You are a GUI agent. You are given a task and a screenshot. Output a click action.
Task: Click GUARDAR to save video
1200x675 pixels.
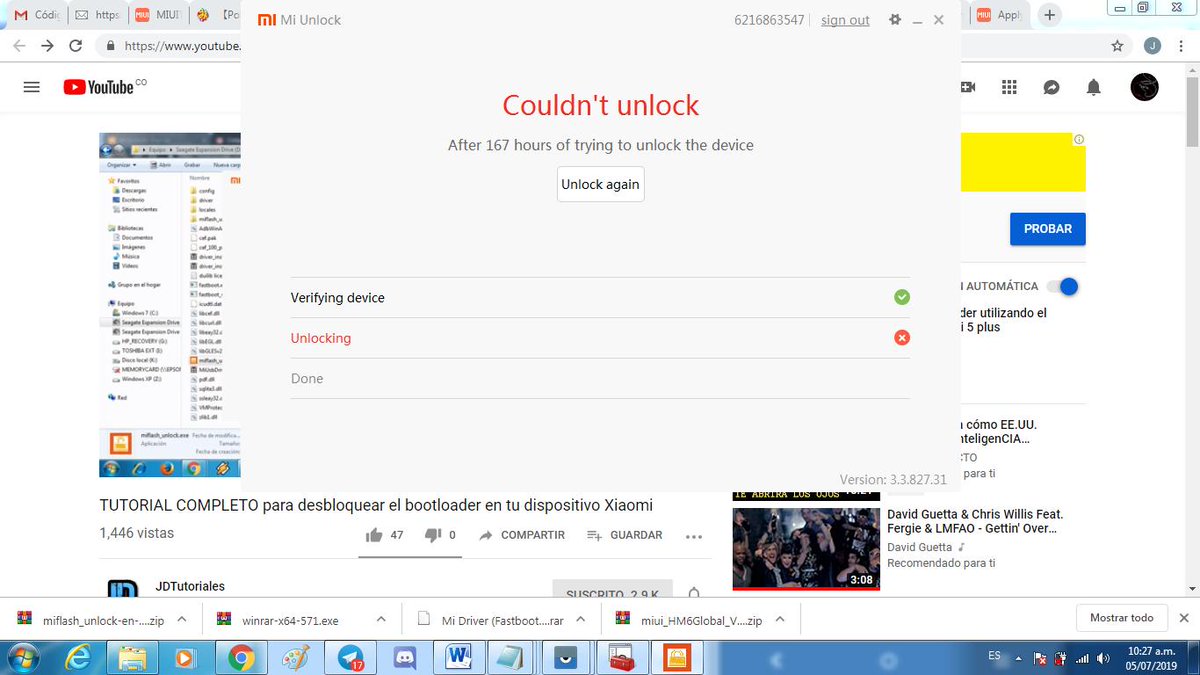pyautogui.click(x=625, y=535)
